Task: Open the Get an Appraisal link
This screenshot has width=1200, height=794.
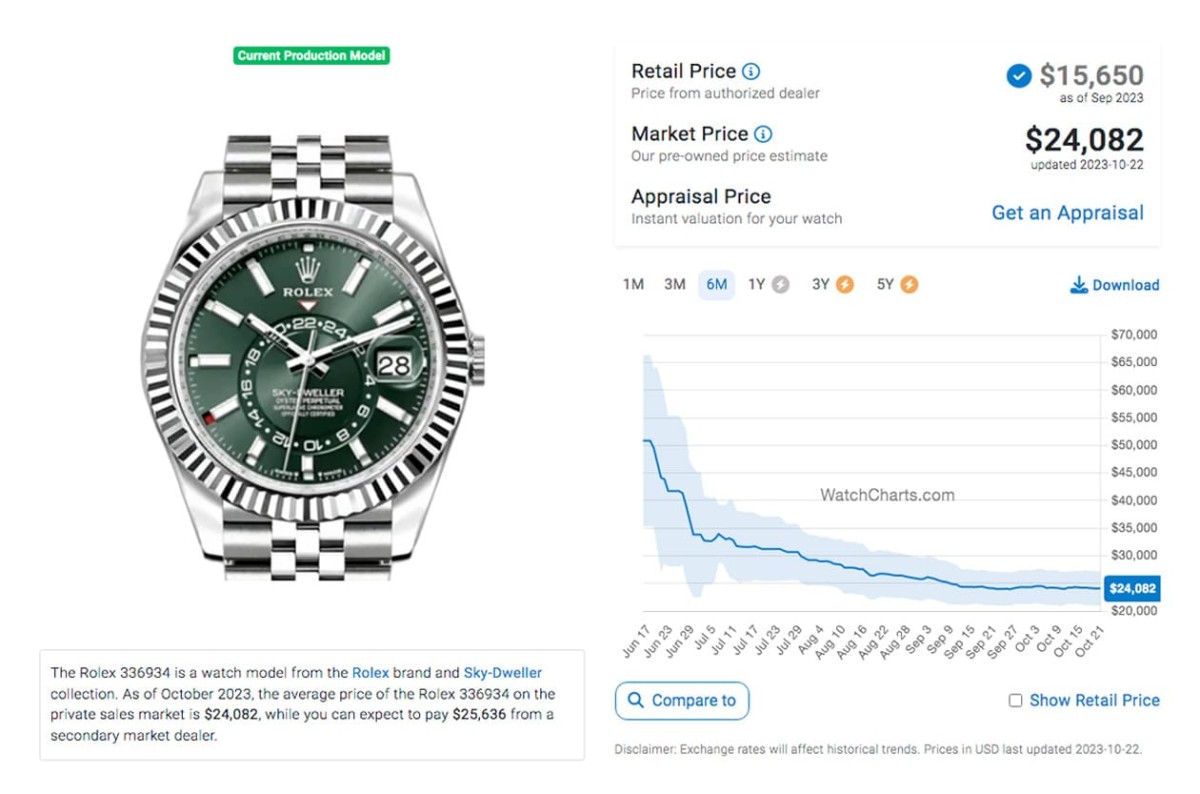Action: 1067,213
